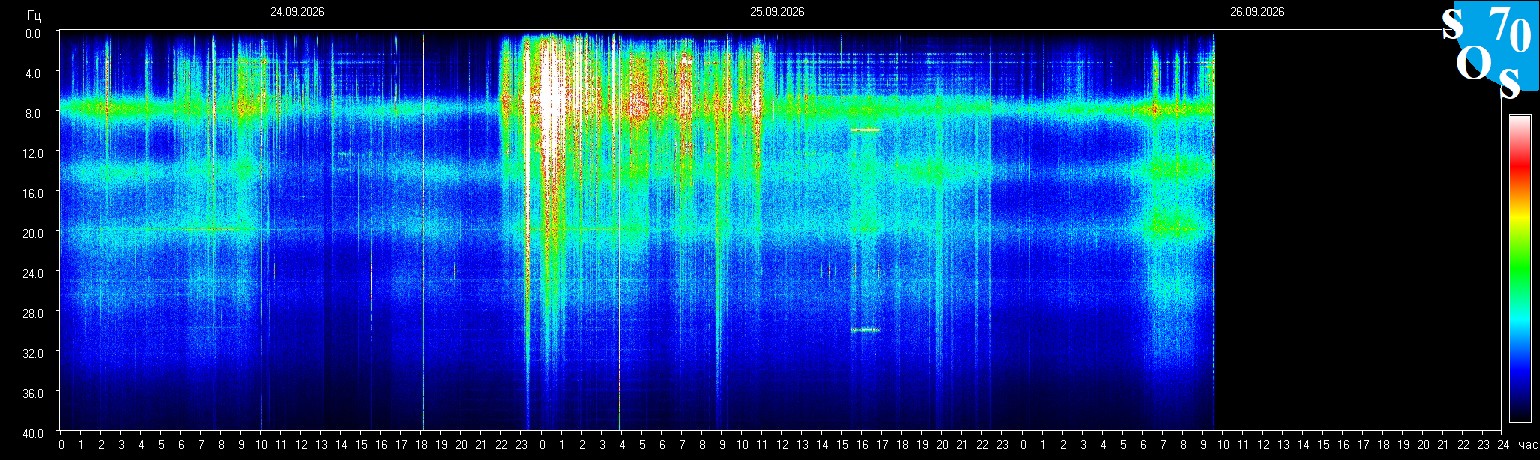The width and height of the screenshot is (1540, 460).
Task: Select the 24.09.2026 date label
Action: (297, 12)
